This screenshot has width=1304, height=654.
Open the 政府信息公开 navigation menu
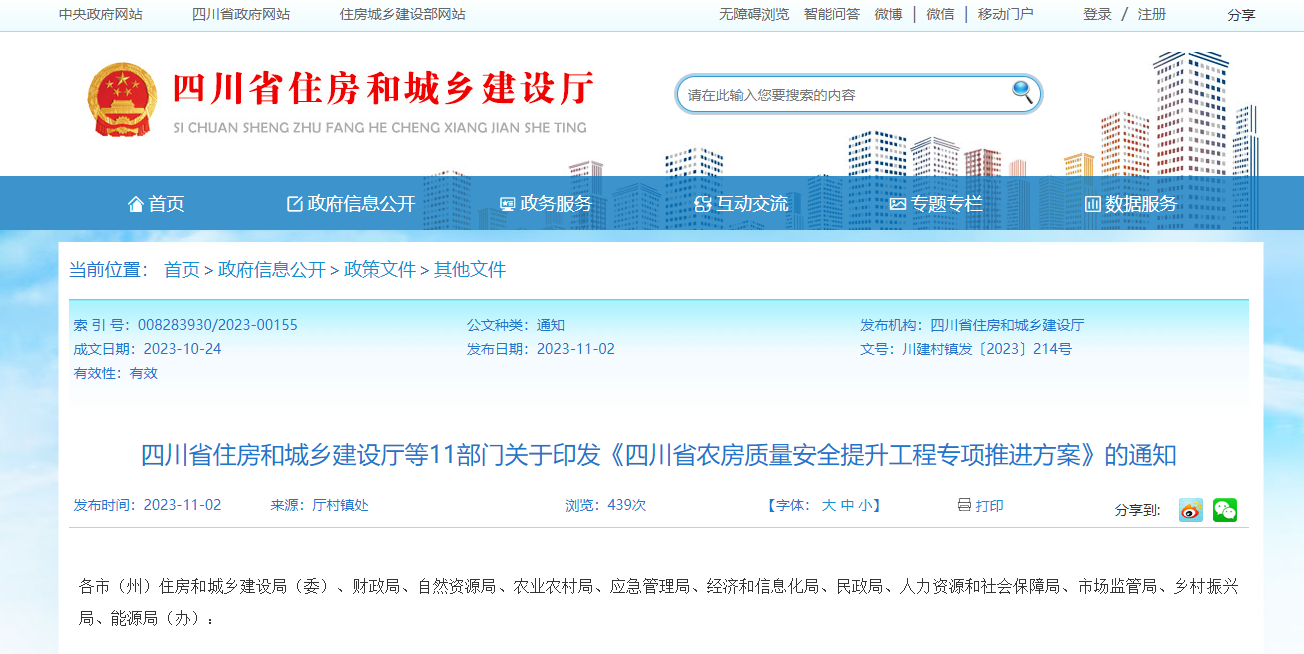tap(358, 203)
